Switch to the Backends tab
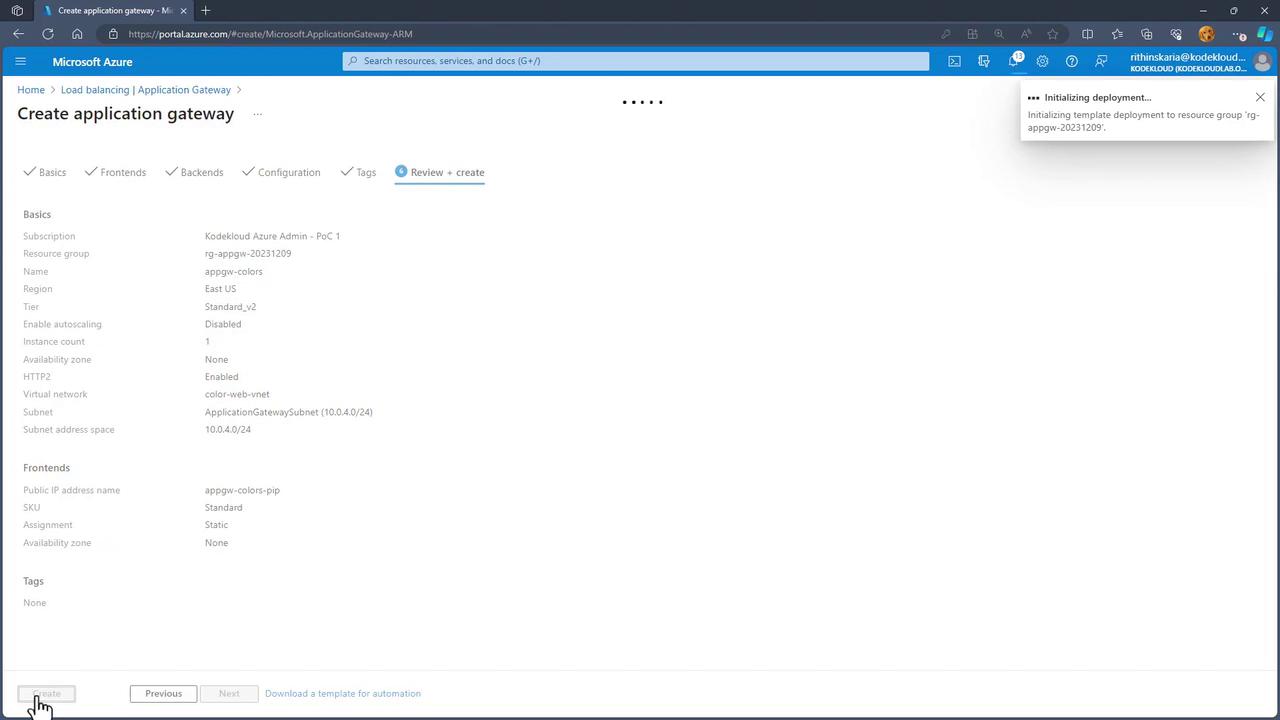 194,172
